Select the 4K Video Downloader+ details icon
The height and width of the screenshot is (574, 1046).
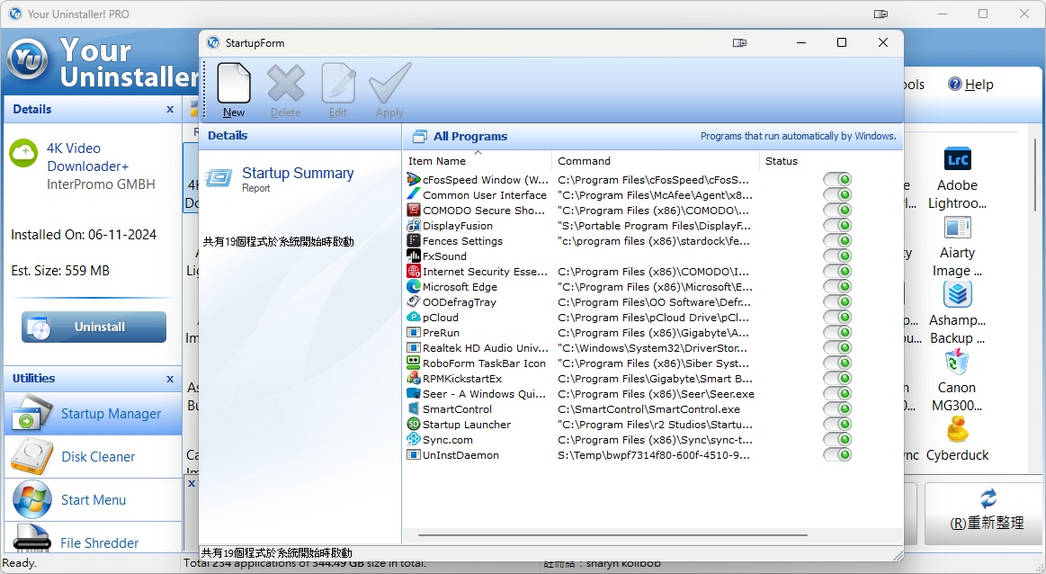pos(23,153)
